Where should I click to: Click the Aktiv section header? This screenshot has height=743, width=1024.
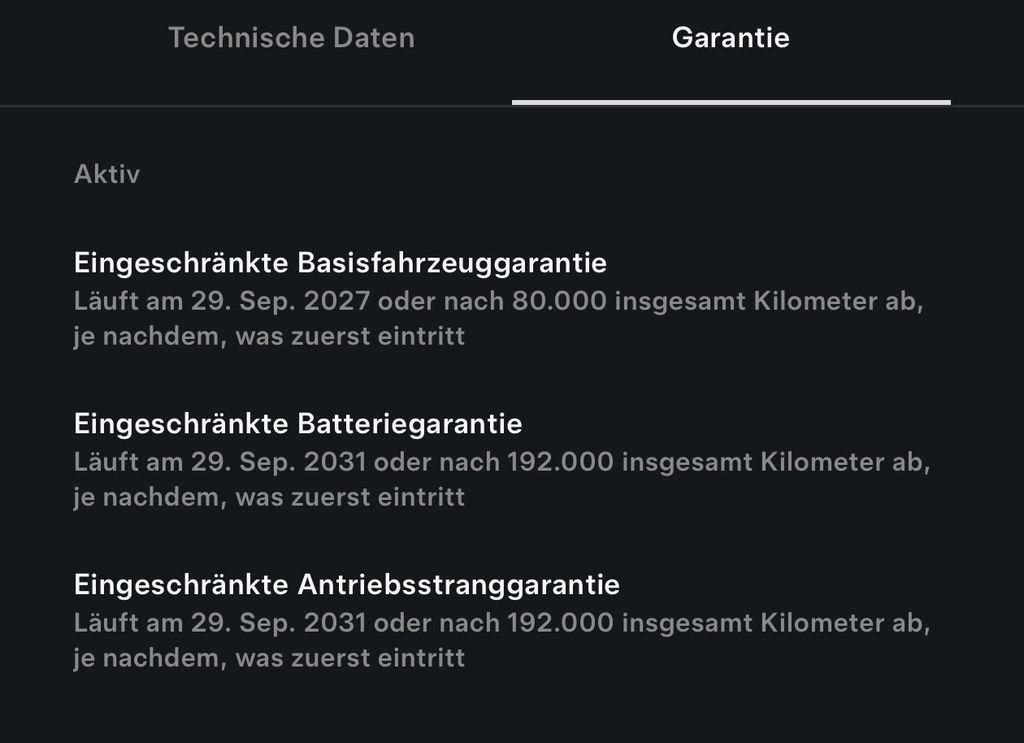107,175
